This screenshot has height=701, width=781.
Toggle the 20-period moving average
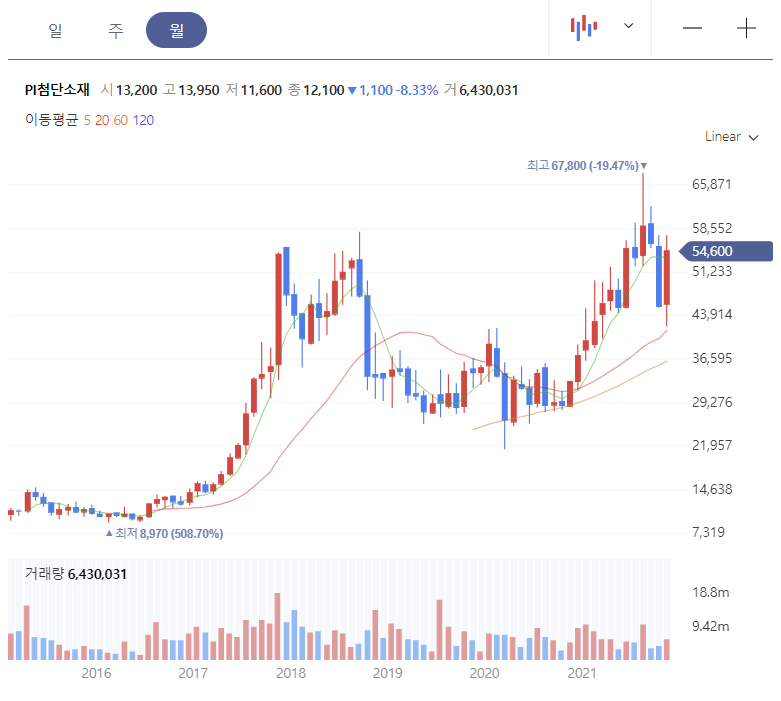102,120
